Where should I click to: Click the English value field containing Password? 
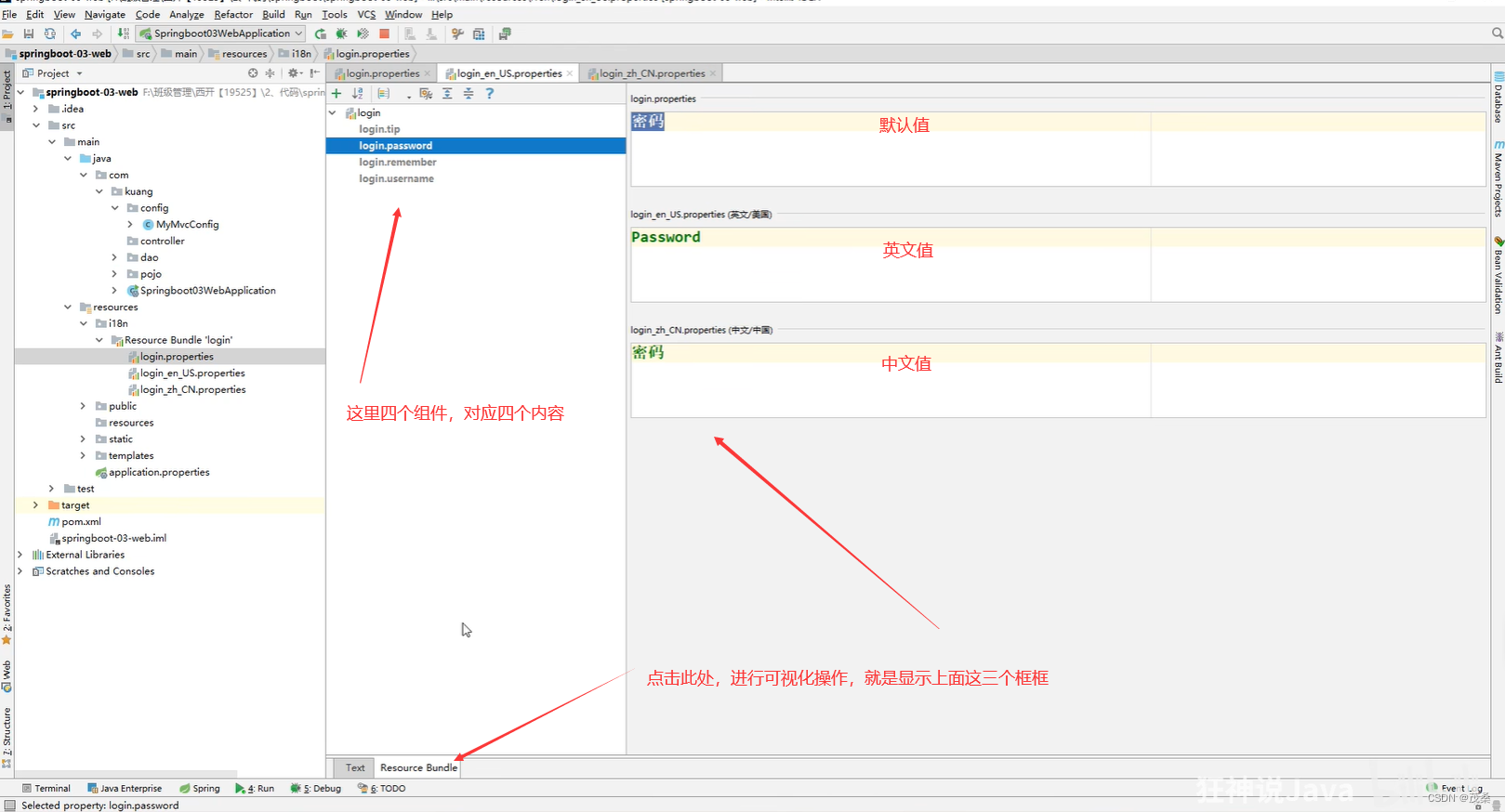(x=1058, y=265)
